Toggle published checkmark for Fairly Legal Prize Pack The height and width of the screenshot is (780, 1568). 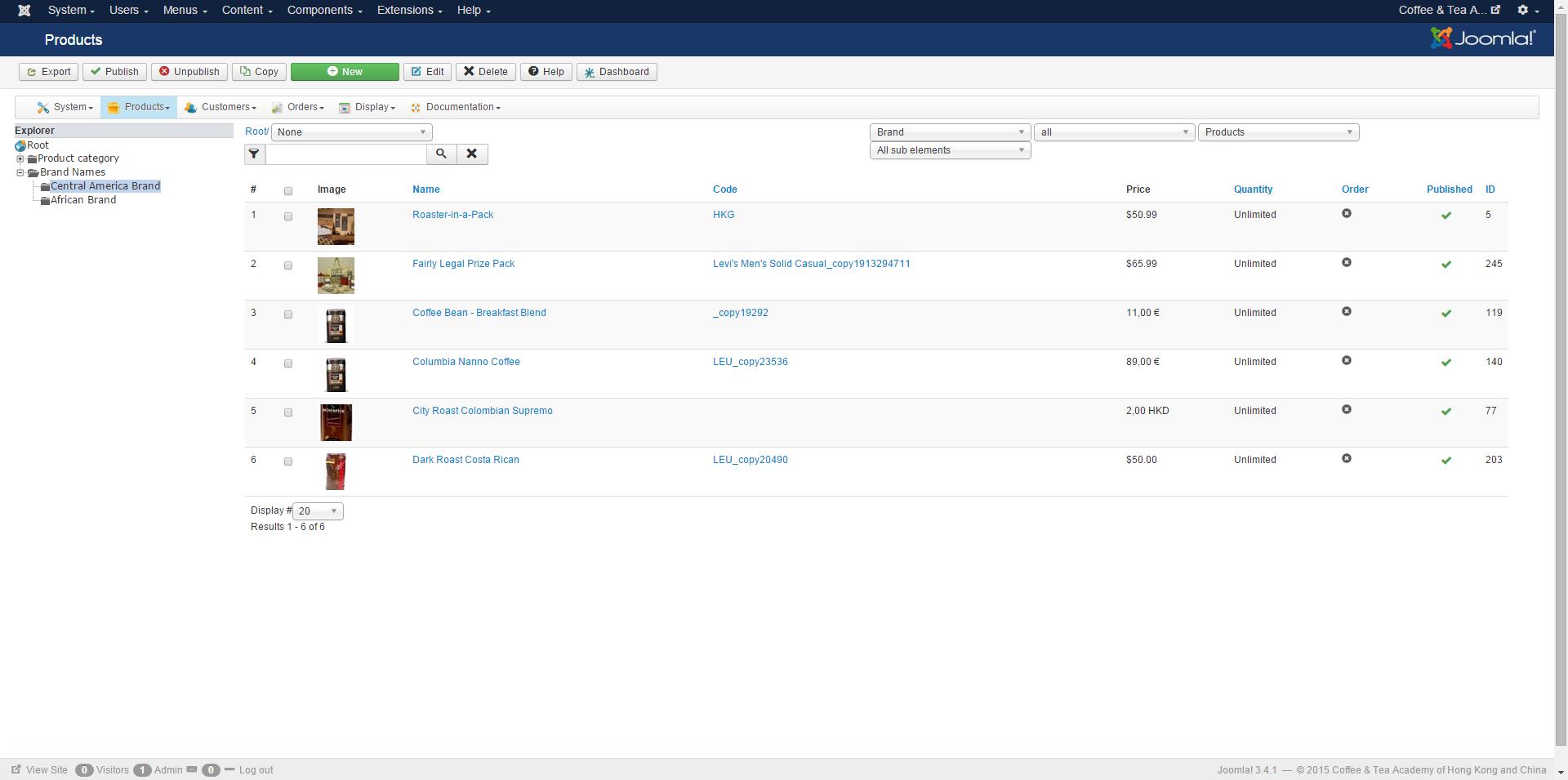[1446, 265]
